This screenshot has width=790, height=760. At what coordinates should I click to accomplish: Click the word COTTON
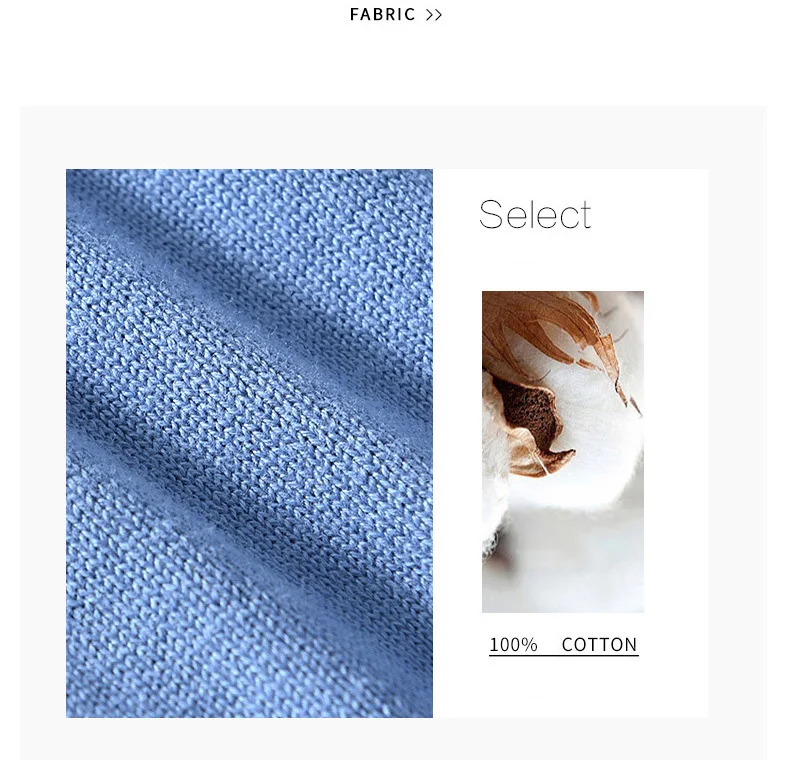[x=600, y=645]
